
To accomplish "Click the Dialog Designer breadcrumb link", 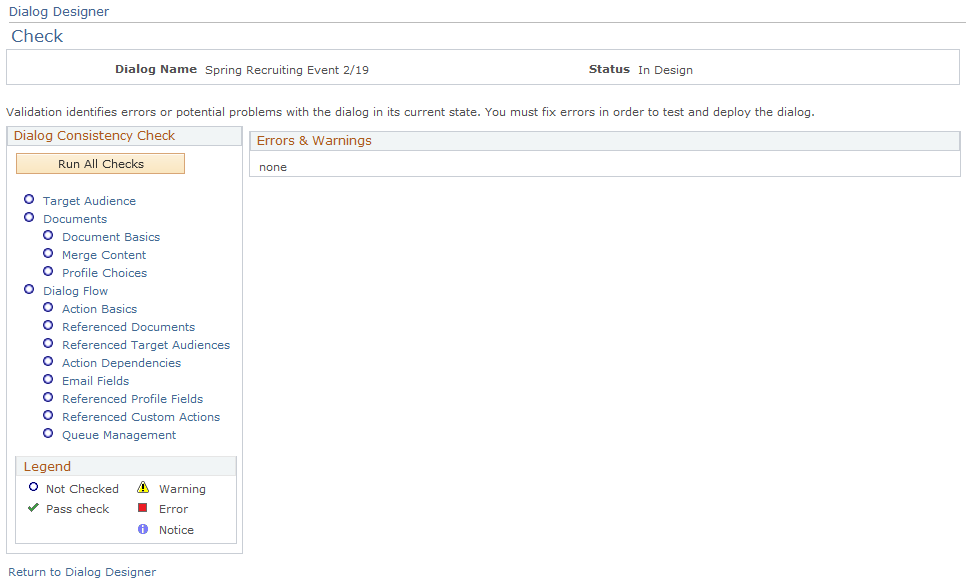I will point(59,11).
